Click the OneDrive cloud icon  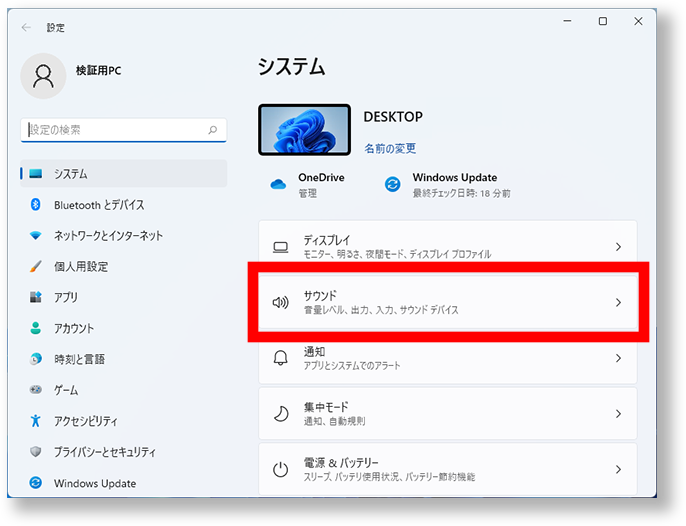point(278,184)
